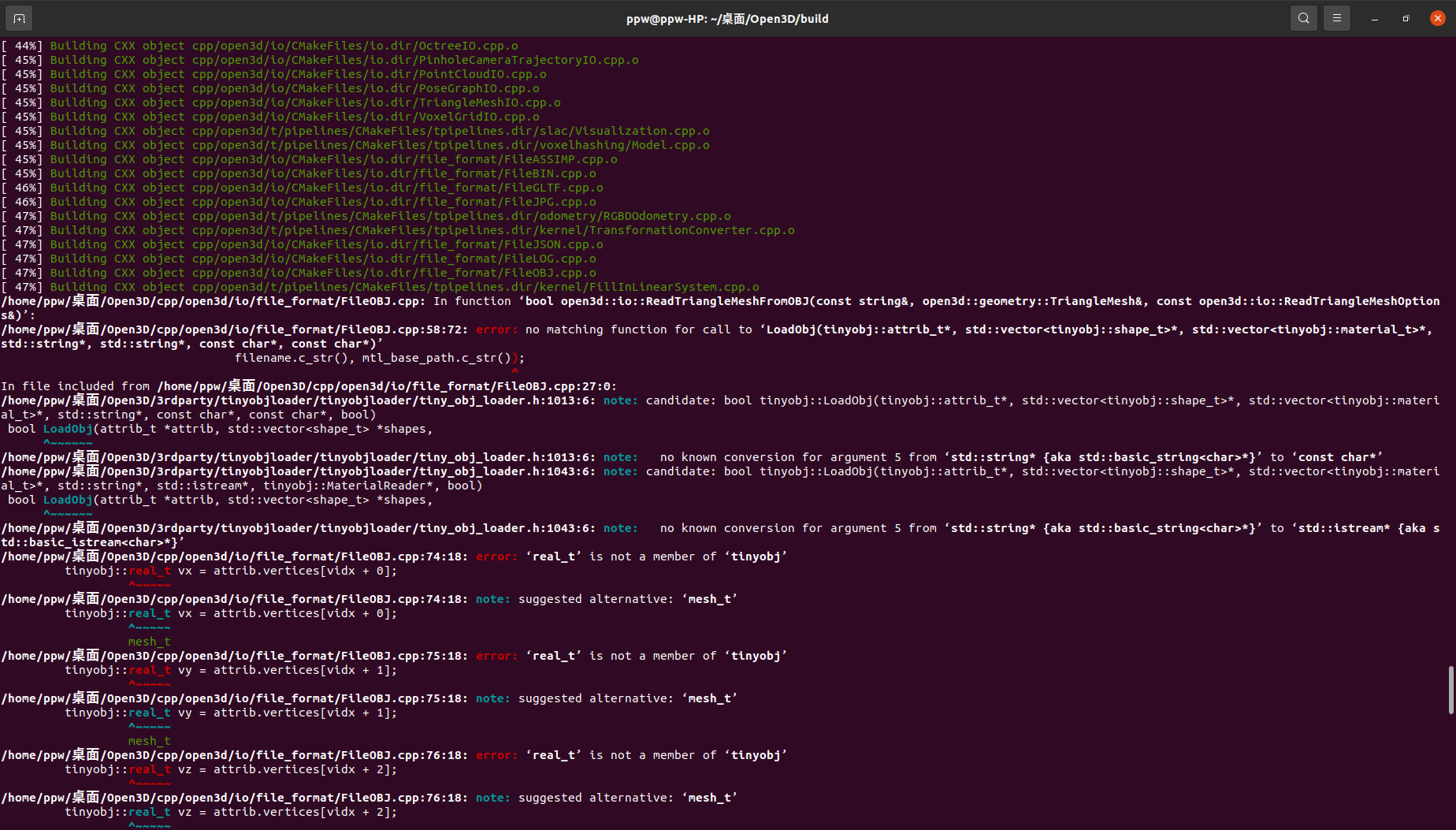Click 'In function bool open3d::io::ReadTriangleMeshFromOBJ' line
Viewport: 1456px width, 830px height.
(720, 308)
